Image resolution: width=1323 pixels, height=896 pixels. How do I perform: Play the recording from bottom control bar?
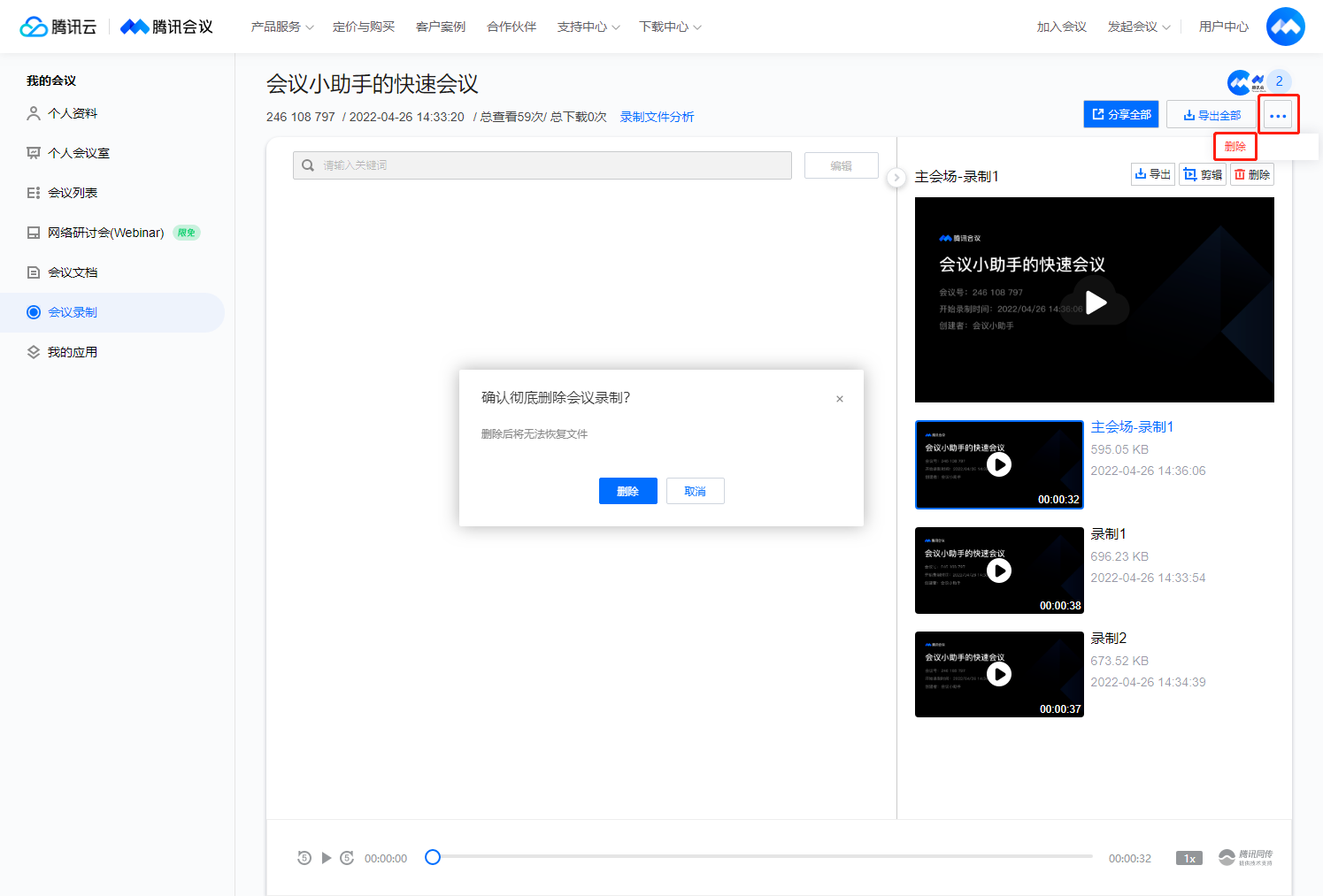(x=327, y=858)
